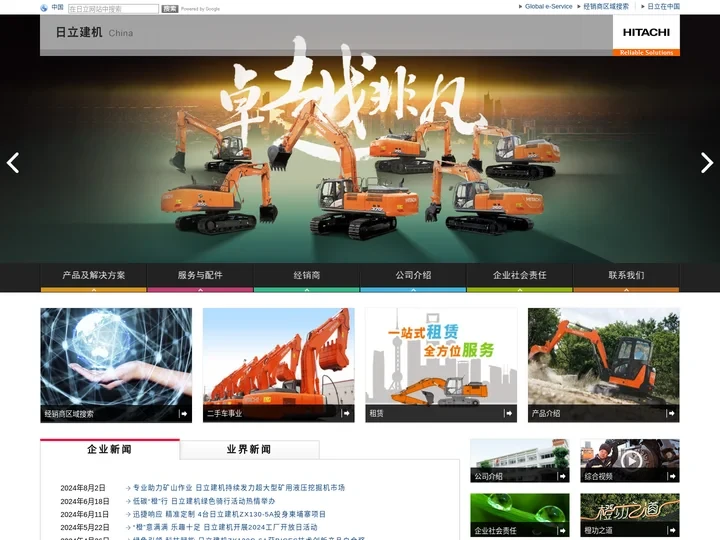This screenshot has height=540, width=720.
Task: Click the globe icon beside 中国
Action: (44, 7)
